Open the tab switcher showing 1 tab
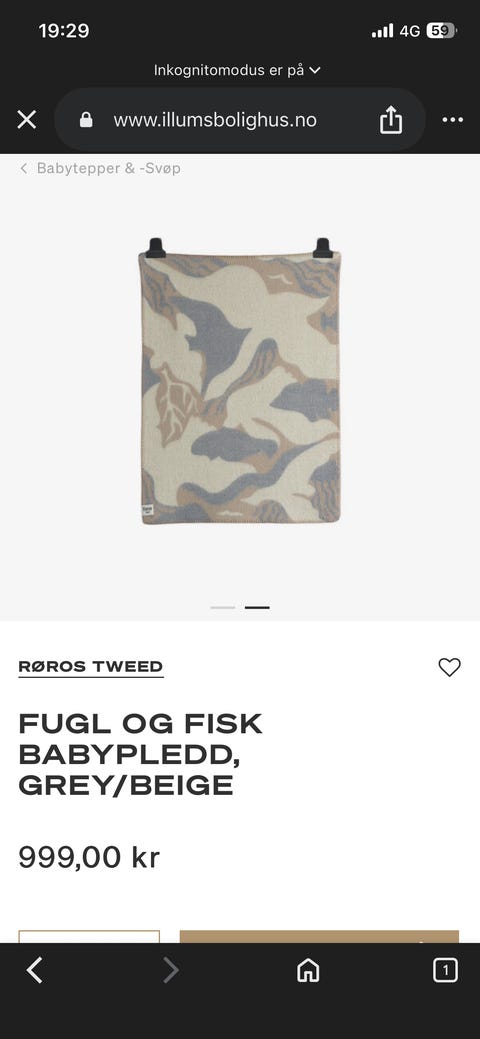 [445, 971]
